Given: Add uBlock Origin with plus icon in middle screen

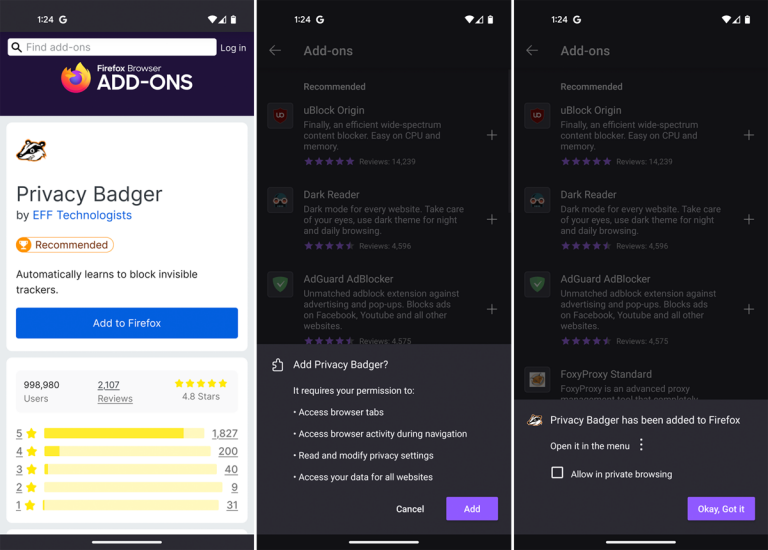Looking at the screenshot, I should point(492,135).
